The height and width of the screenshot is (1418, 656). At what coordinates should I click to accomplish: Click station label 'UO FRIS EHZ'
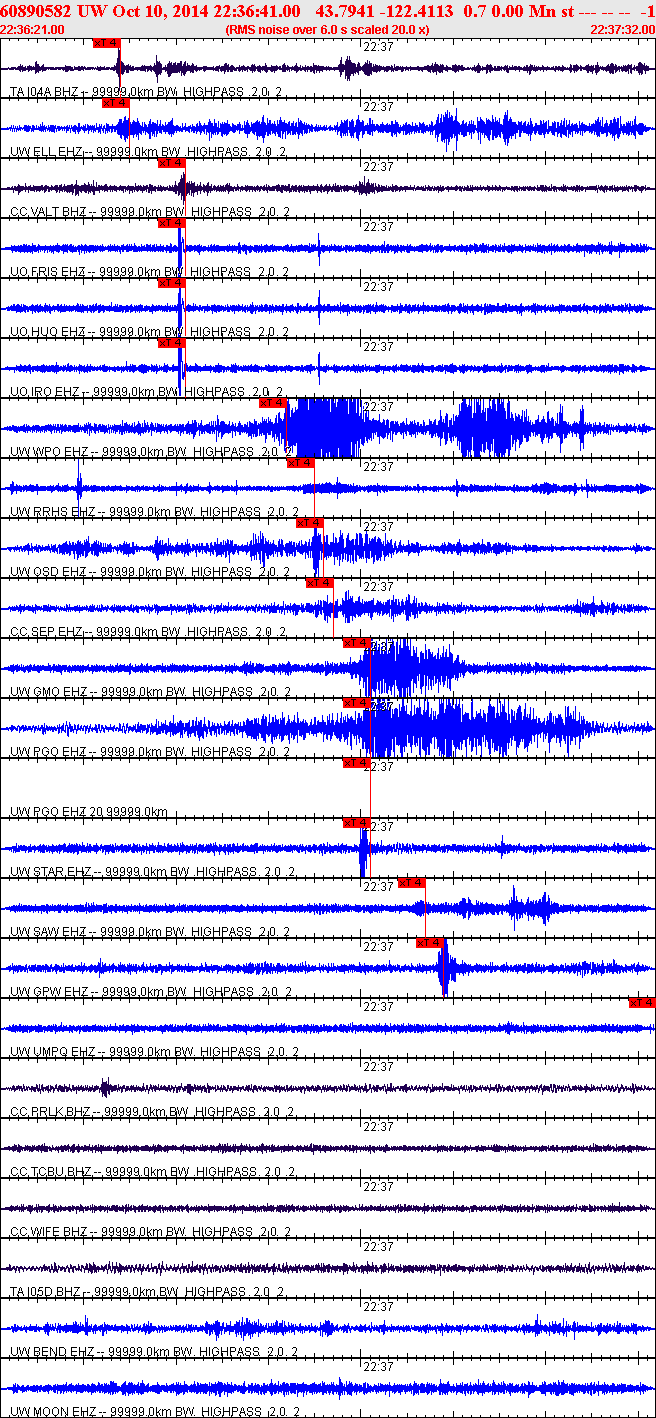click(48, 272)
